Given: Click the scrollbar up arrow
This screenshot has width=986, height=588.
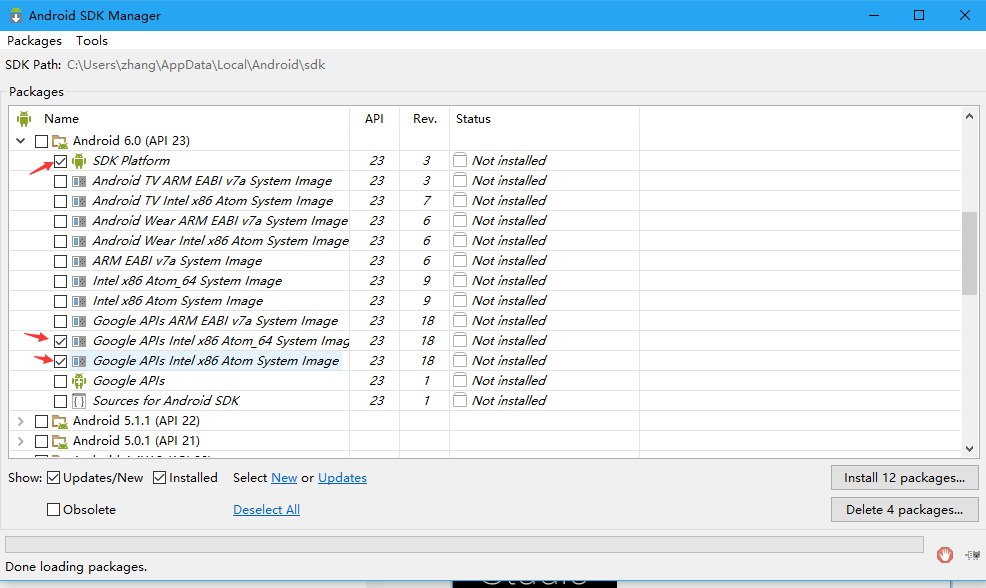Looking at the screenshot, I should (969, 116).
